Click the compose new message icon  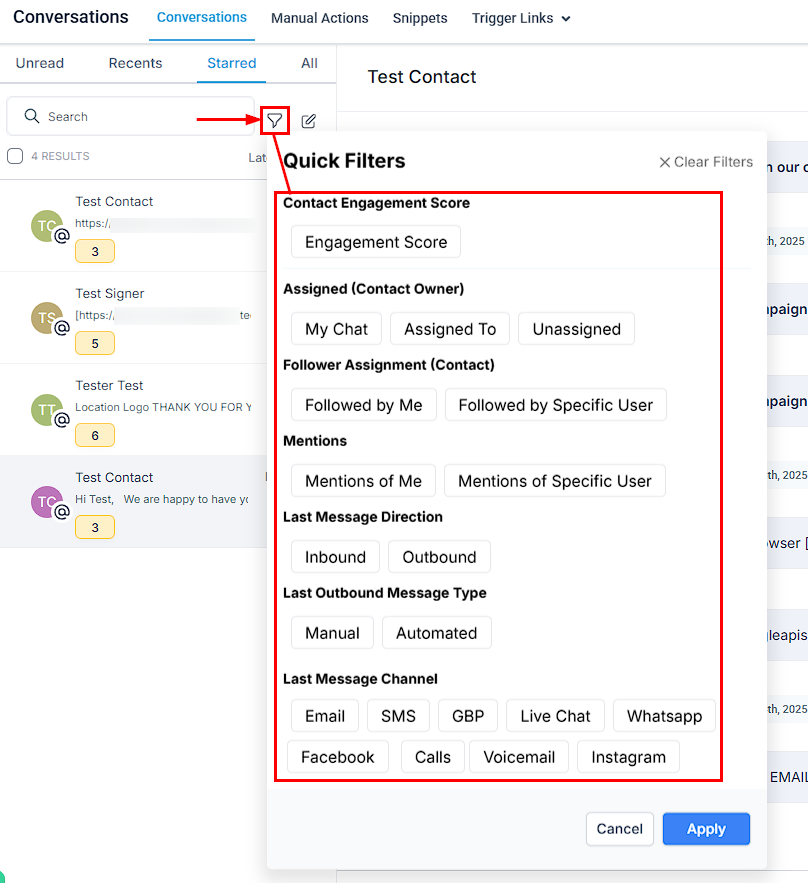click(x=309, y=121)
